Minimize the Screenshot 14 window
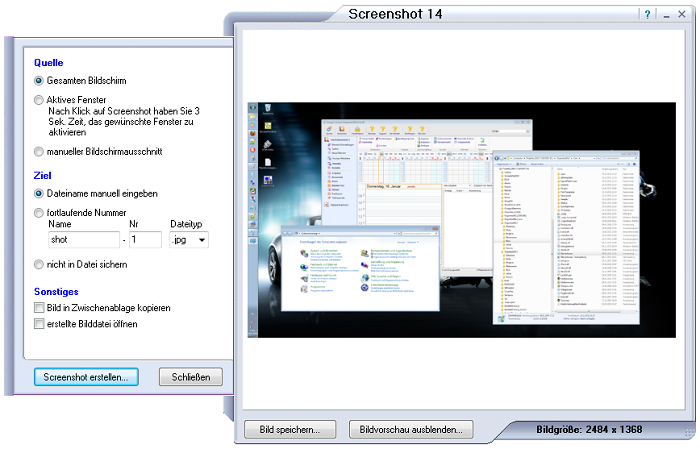 coord(667,15)
